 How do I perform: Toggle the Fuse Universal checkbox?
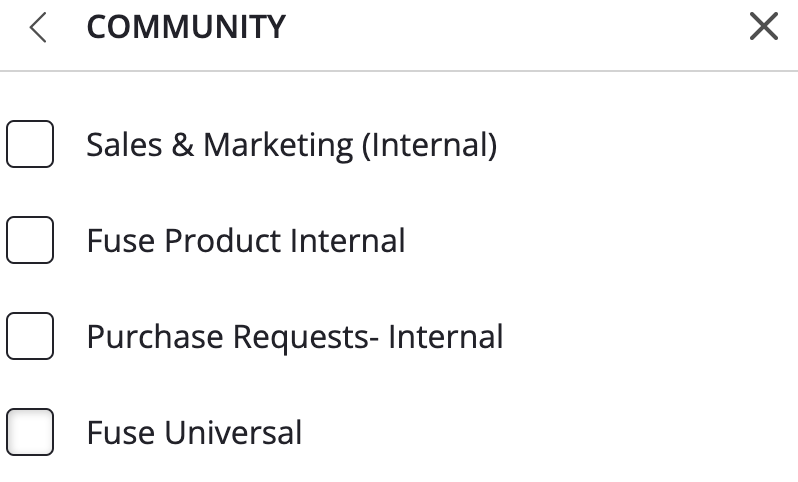[x=30, y=433]
